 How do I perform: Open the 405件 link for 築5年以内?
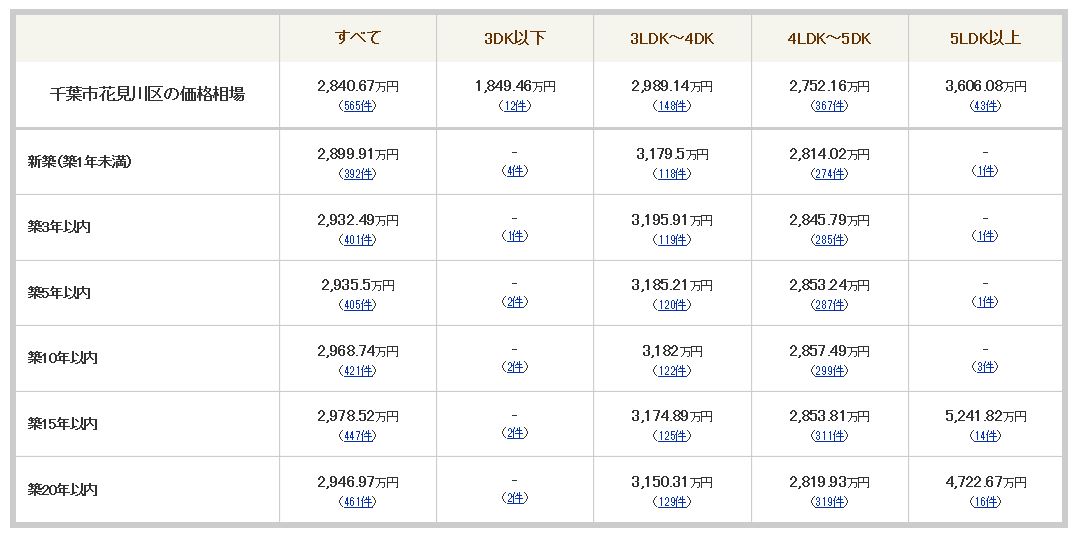pyautogui.click(x=358, y=305)
